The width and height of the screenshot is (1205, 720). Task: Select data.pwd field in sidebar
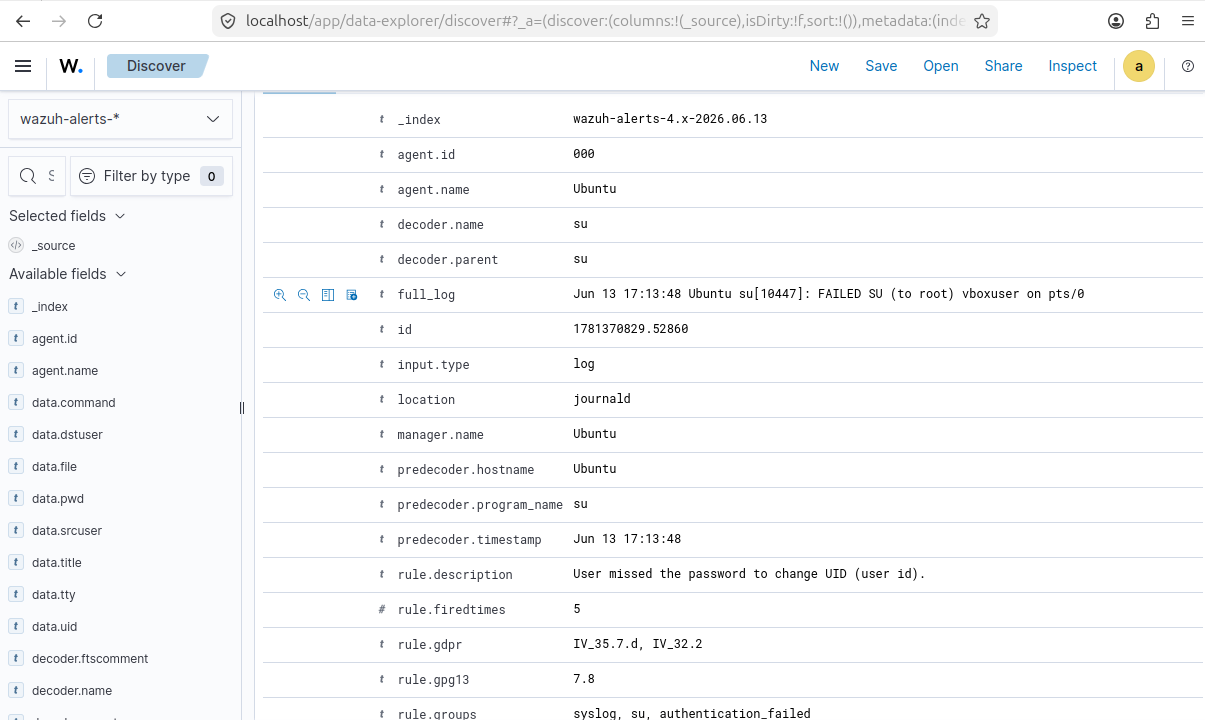(x=58, y=499)
